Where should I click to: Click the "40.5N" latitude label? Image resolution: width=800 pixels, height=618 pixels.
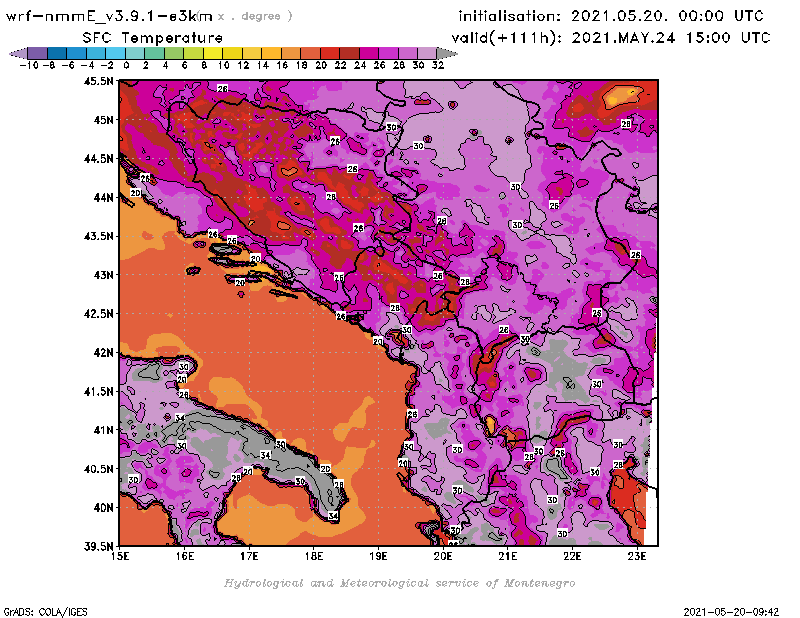pyautogui.click(x=98, y=469)
